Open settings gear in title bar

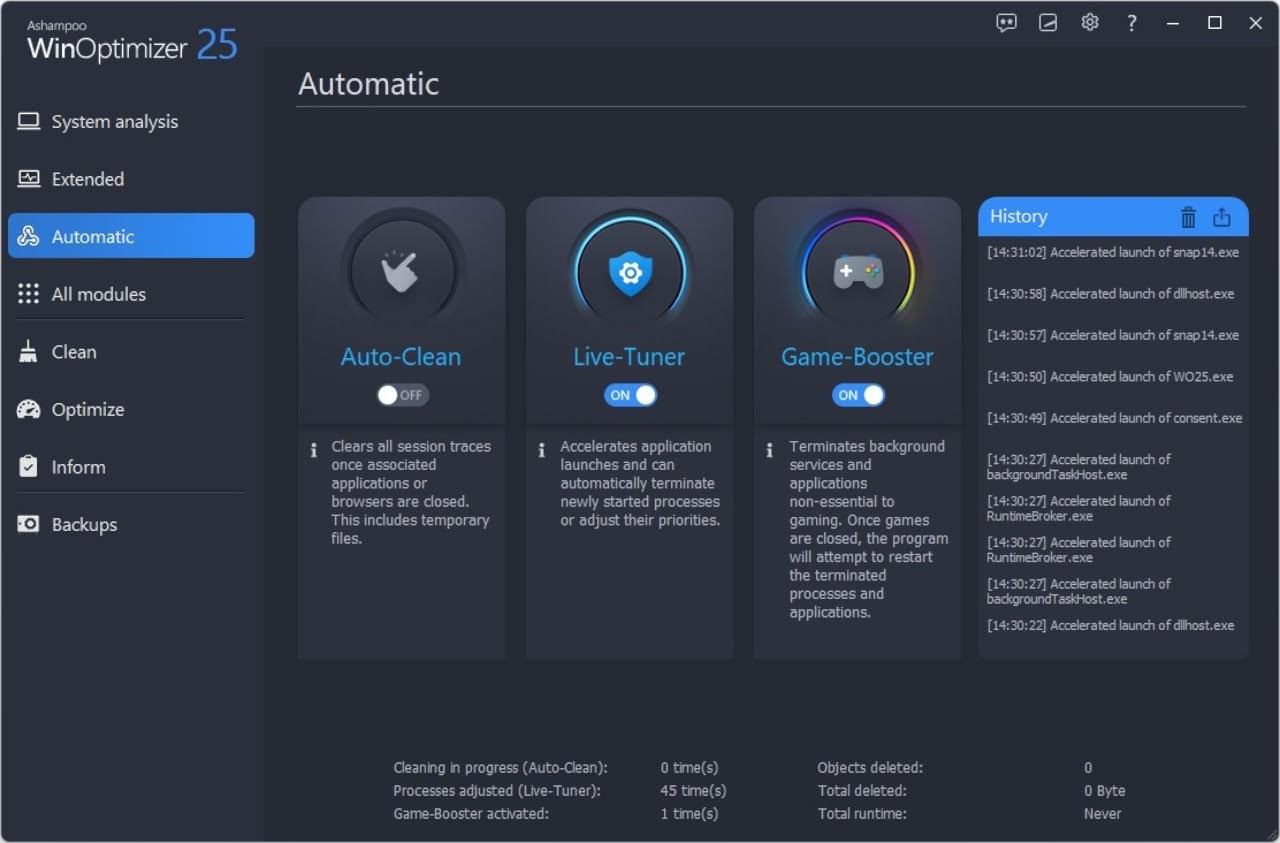click(1090, 23)
